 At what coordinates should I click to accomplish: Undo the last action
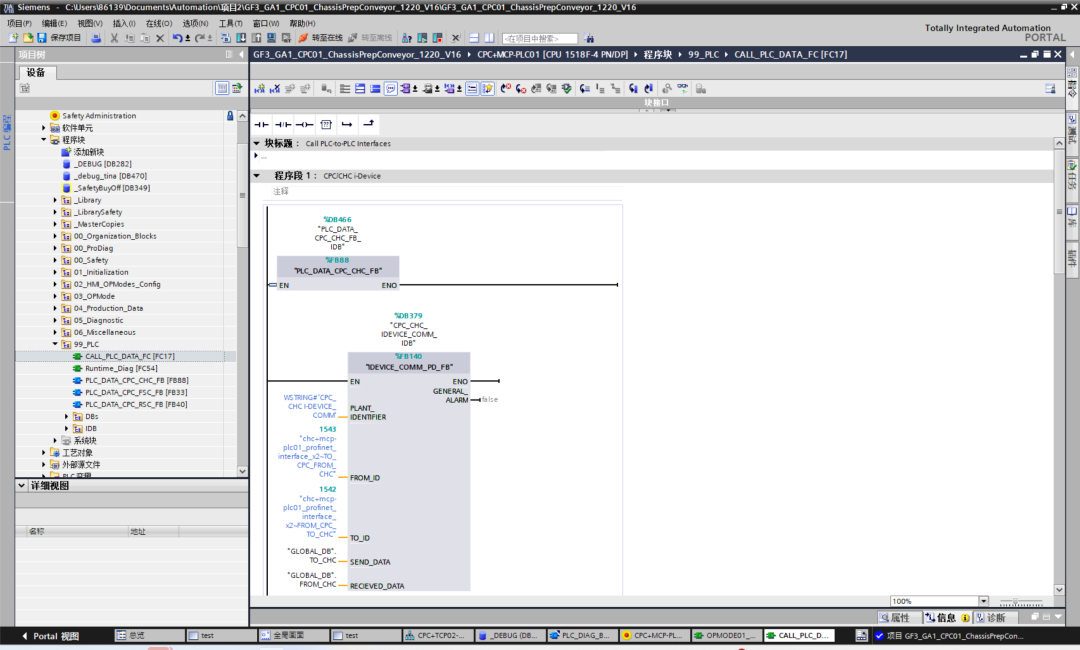178,38
